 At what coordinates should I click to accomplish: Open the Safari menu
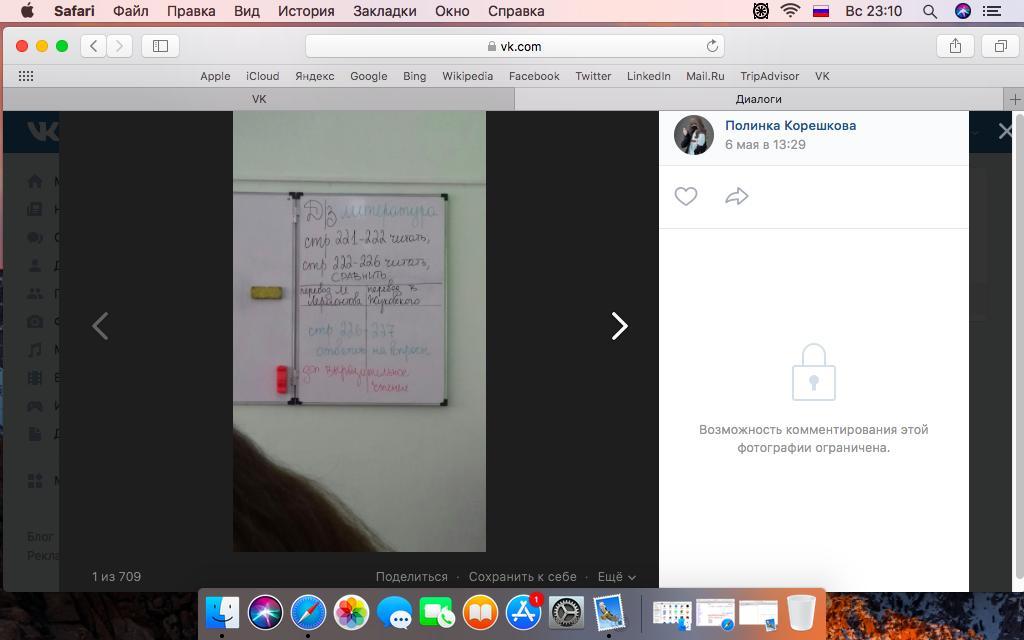click(x=74, y=11)
